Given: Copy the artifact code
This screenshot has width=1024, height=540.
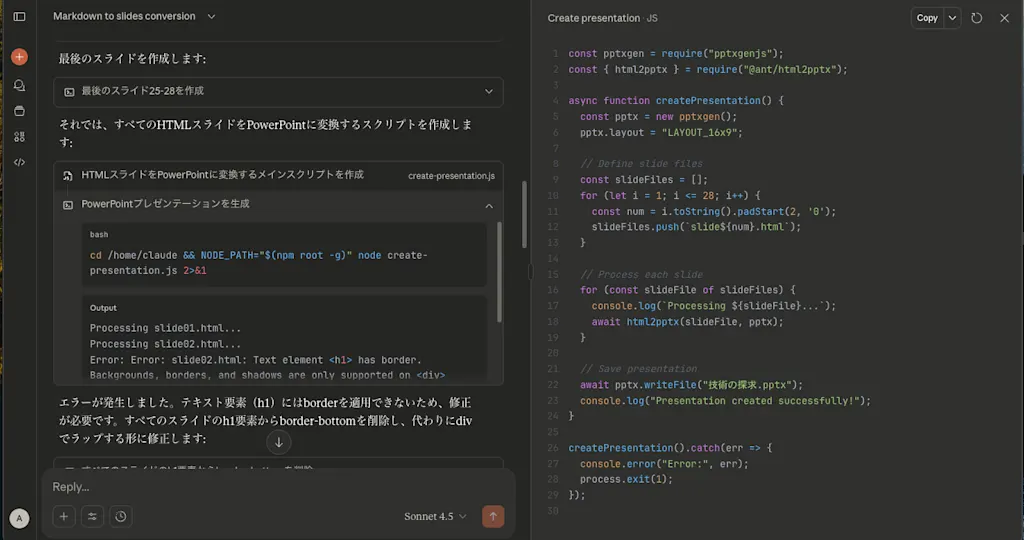Looking at the screenshot, I should (927, 18).
